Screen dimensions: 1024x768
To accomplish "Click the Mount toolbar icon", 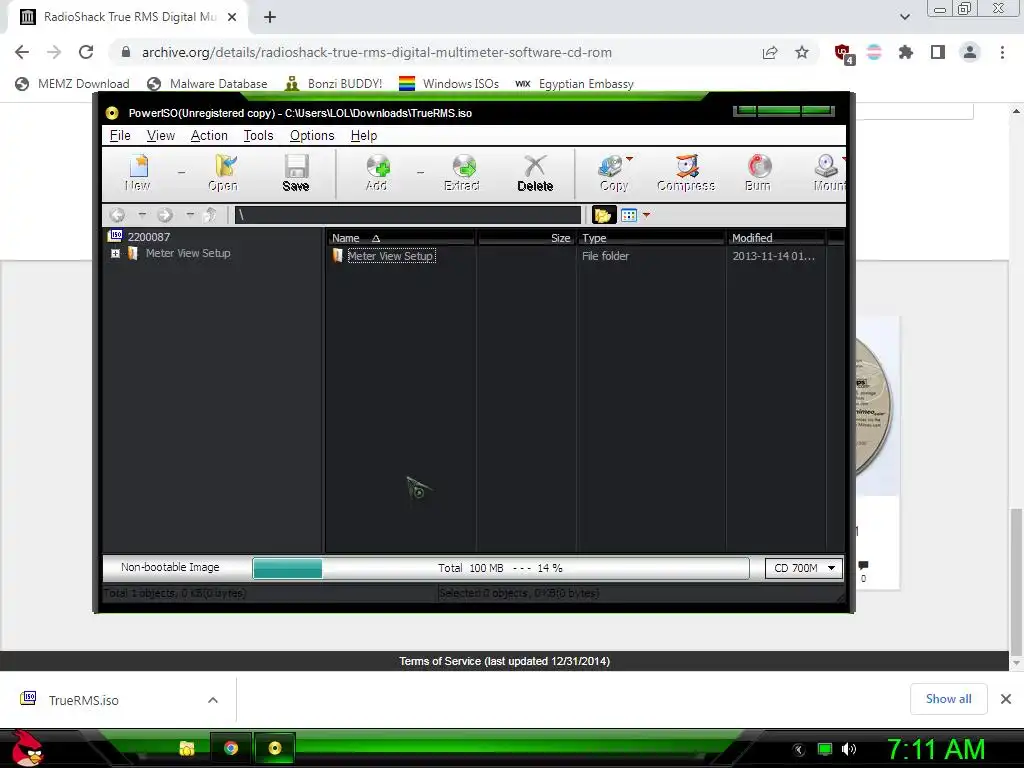I will coord(827,172).
